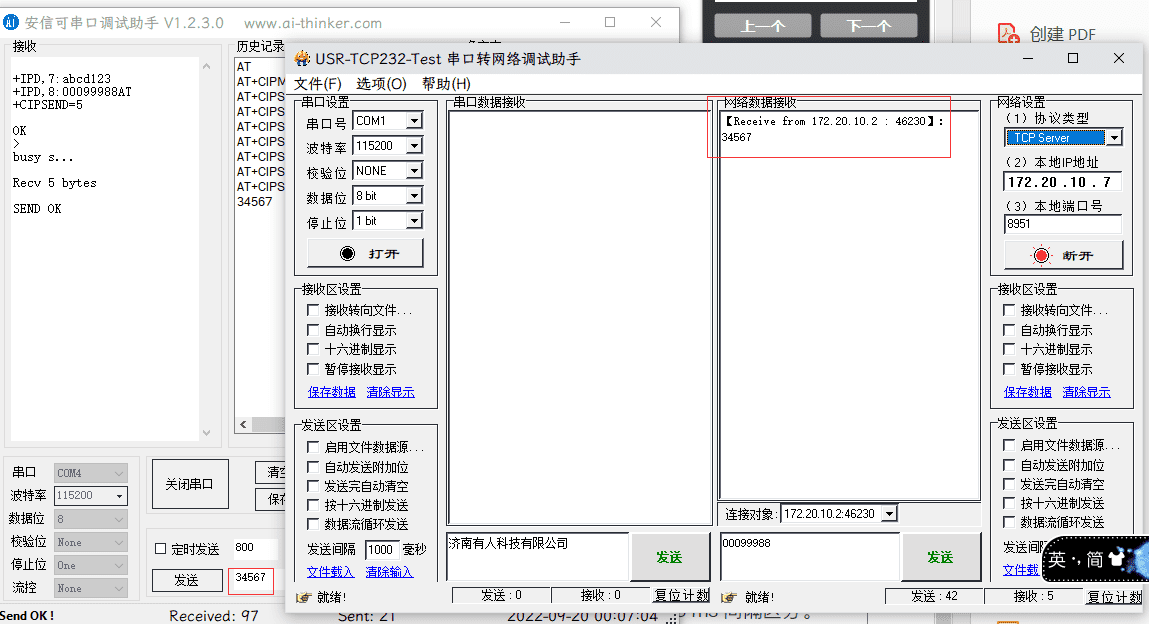The image size is (1149, 624).
Task: Click the 就绪 icon below network send box
Action: click(x=729, y=597)
